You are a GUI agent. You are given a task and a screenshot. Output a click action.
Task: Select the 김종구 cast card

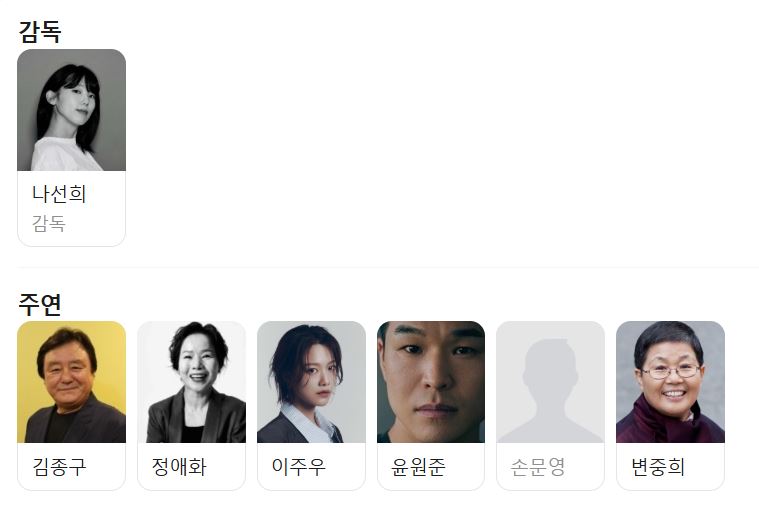tap(71, 406)
